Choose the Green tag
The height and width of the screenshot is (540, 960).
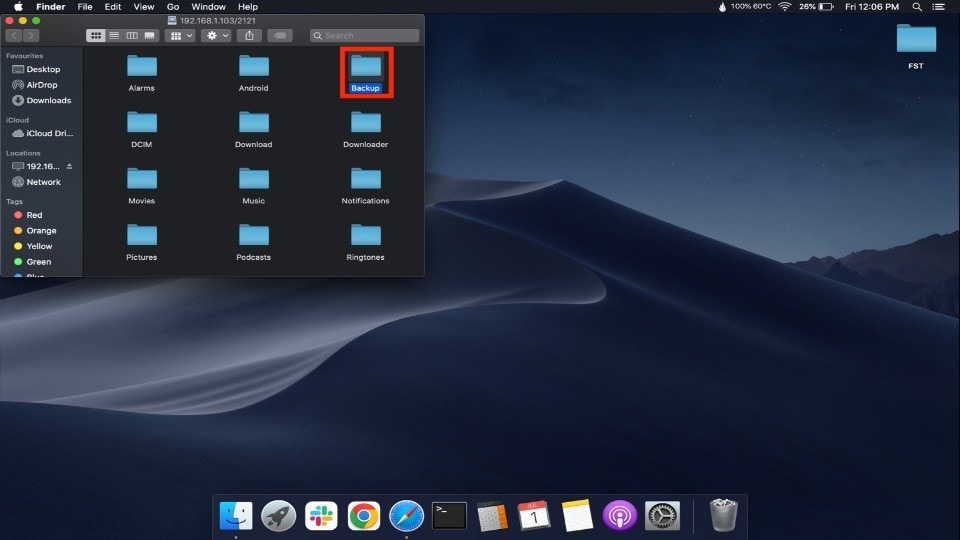click(x=32, y=261)
